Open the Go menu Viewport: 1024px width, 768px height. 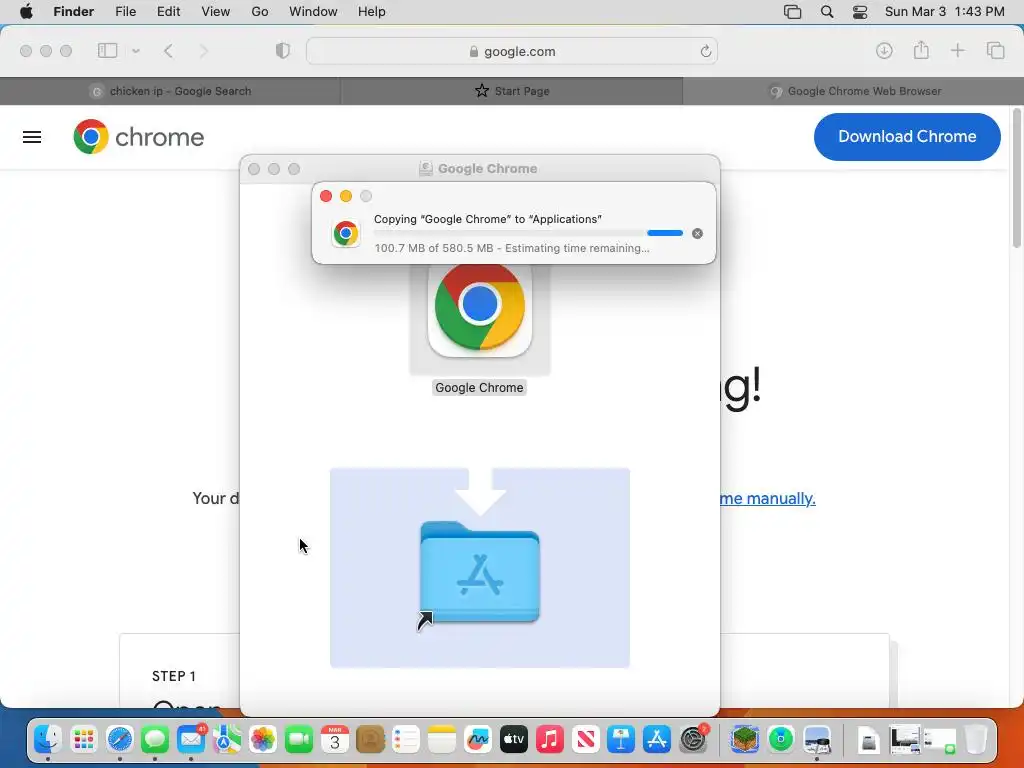260,12
